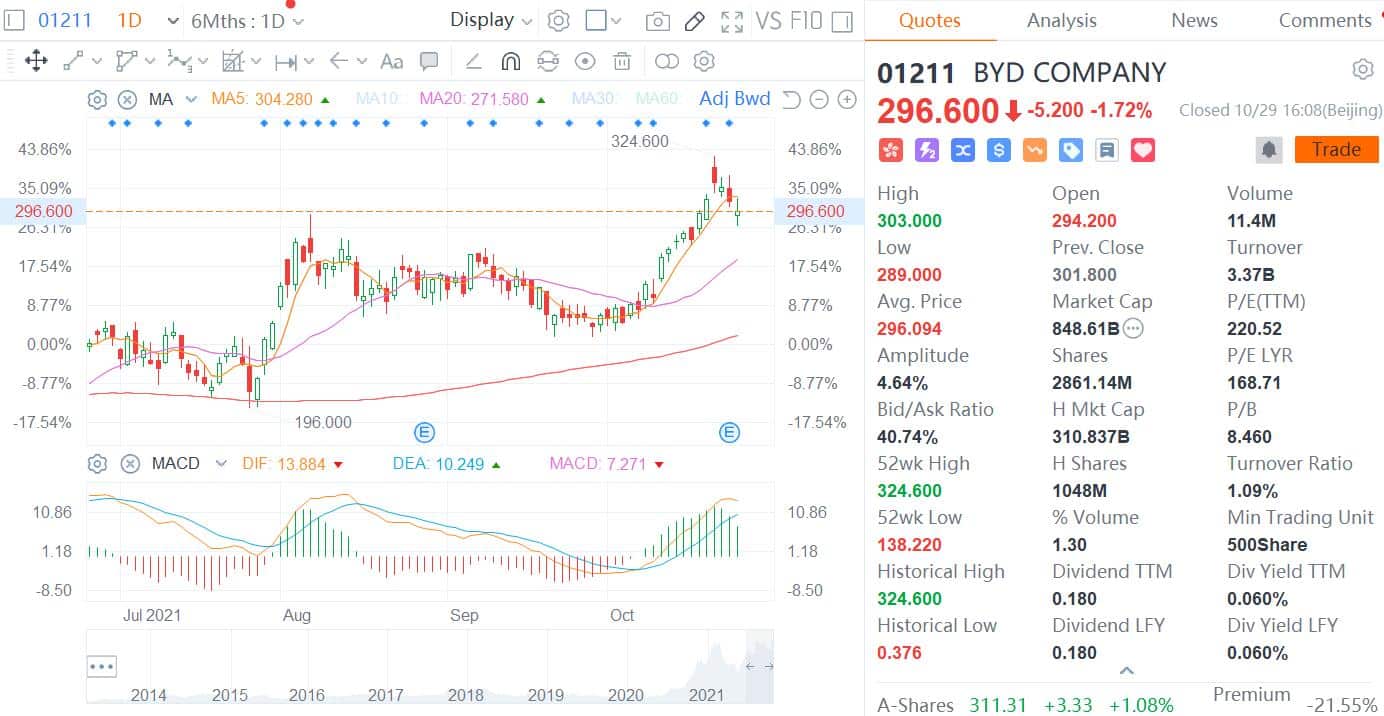Select the text annotation tool Aa

(x=390, y=61)
